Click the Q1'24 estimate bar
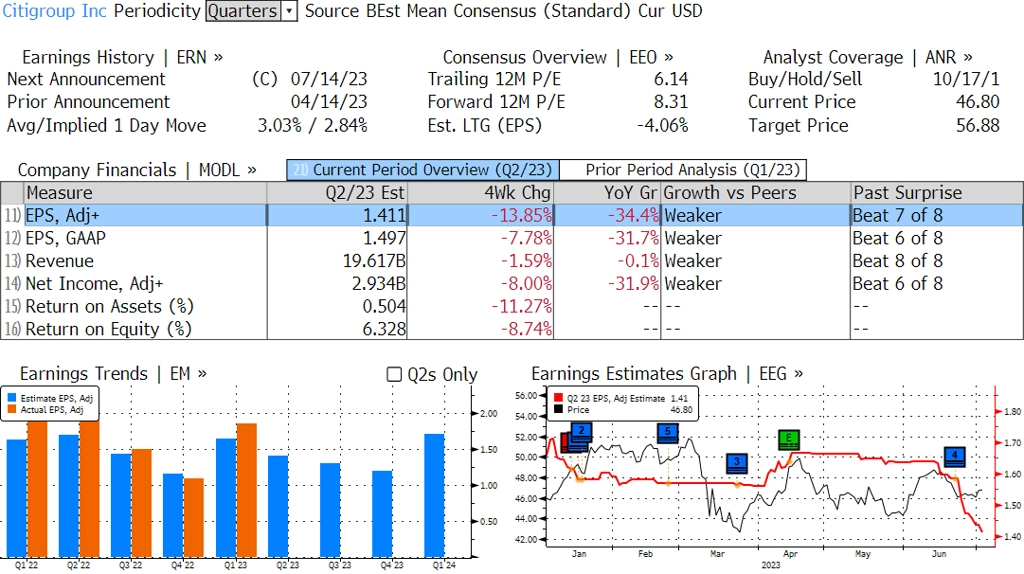The width and height of the screenshot is (1024, 574). tap(434, 496)
